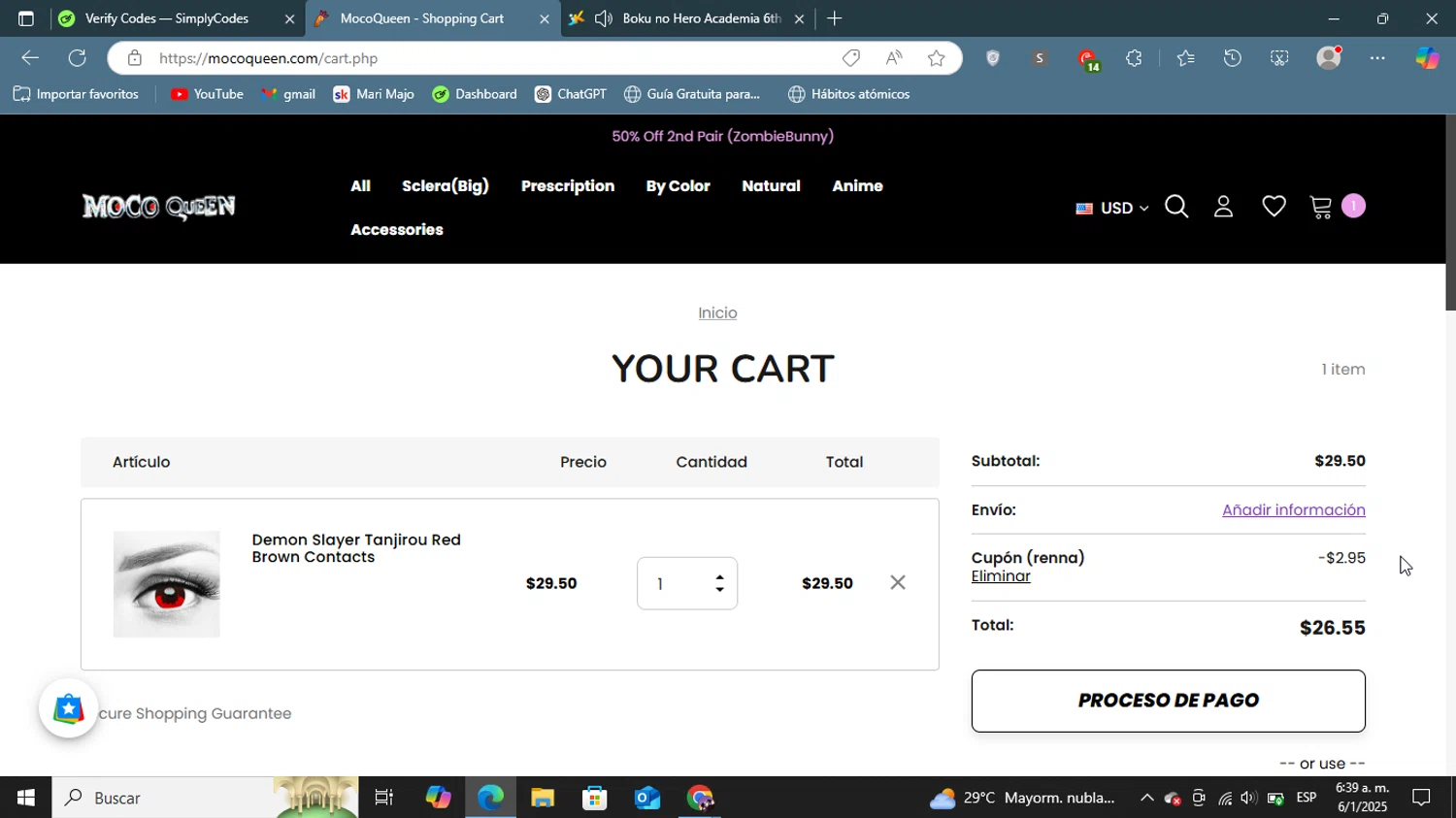Image resolution: width=1456 pixels, height=818 pixels.
Task: Open the Copilot icon in browser toolbar
Action: pyautogui.click(x=1427, y=58)
